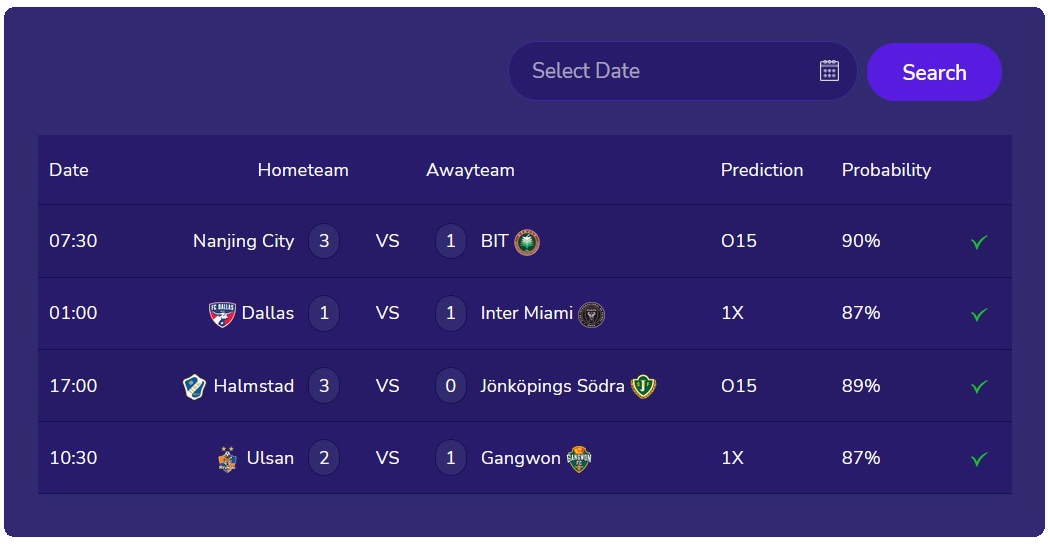
Task: Click green checkmark in Halmstad row
Action: click(x=979, y=386)
